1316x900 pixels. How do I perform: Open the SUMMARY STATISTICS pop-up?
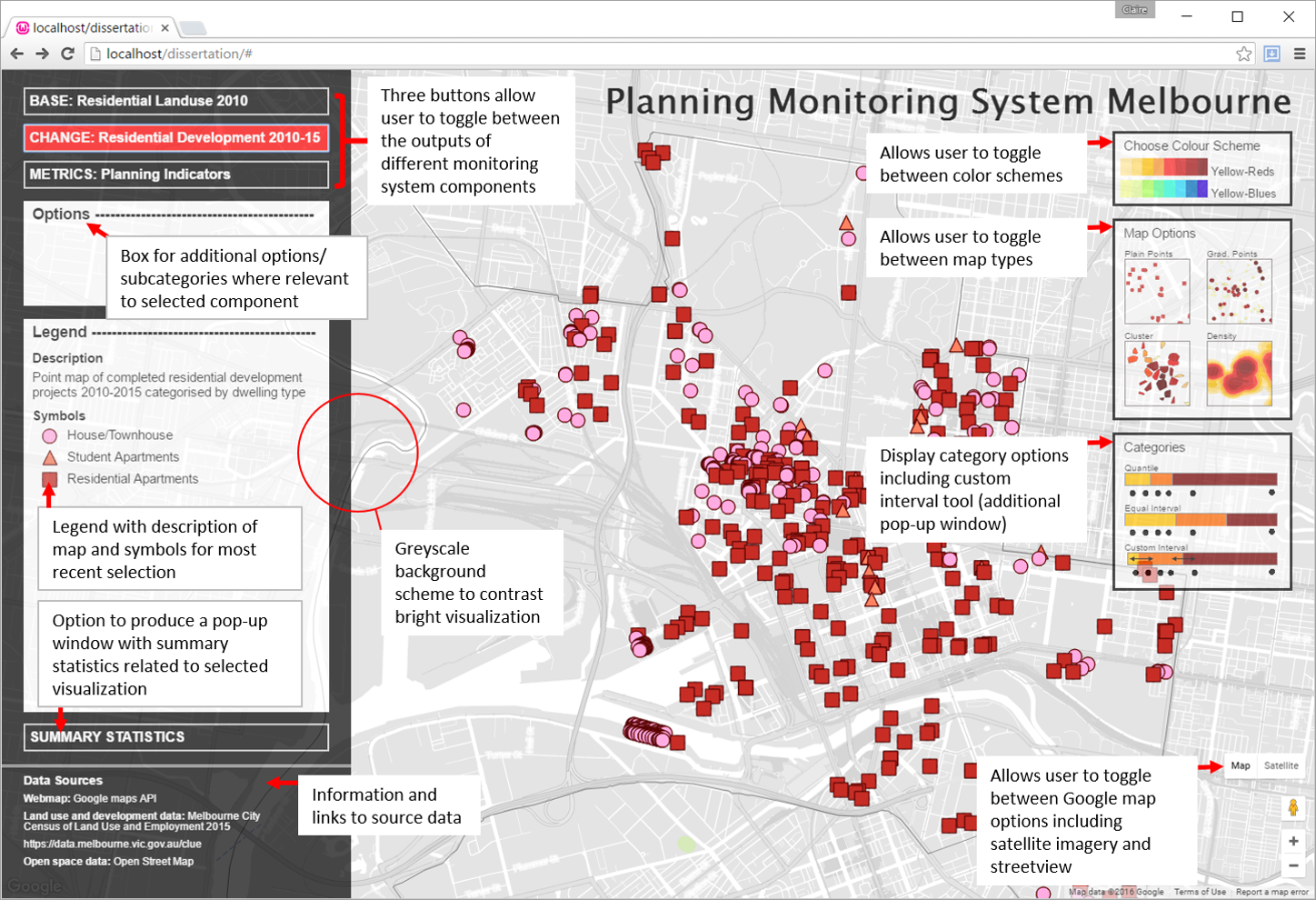pos(176,736)
